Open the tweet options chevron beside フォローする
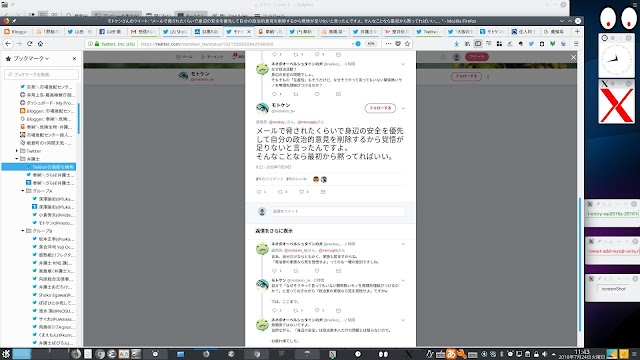640x360 pixels. (403, 109)
